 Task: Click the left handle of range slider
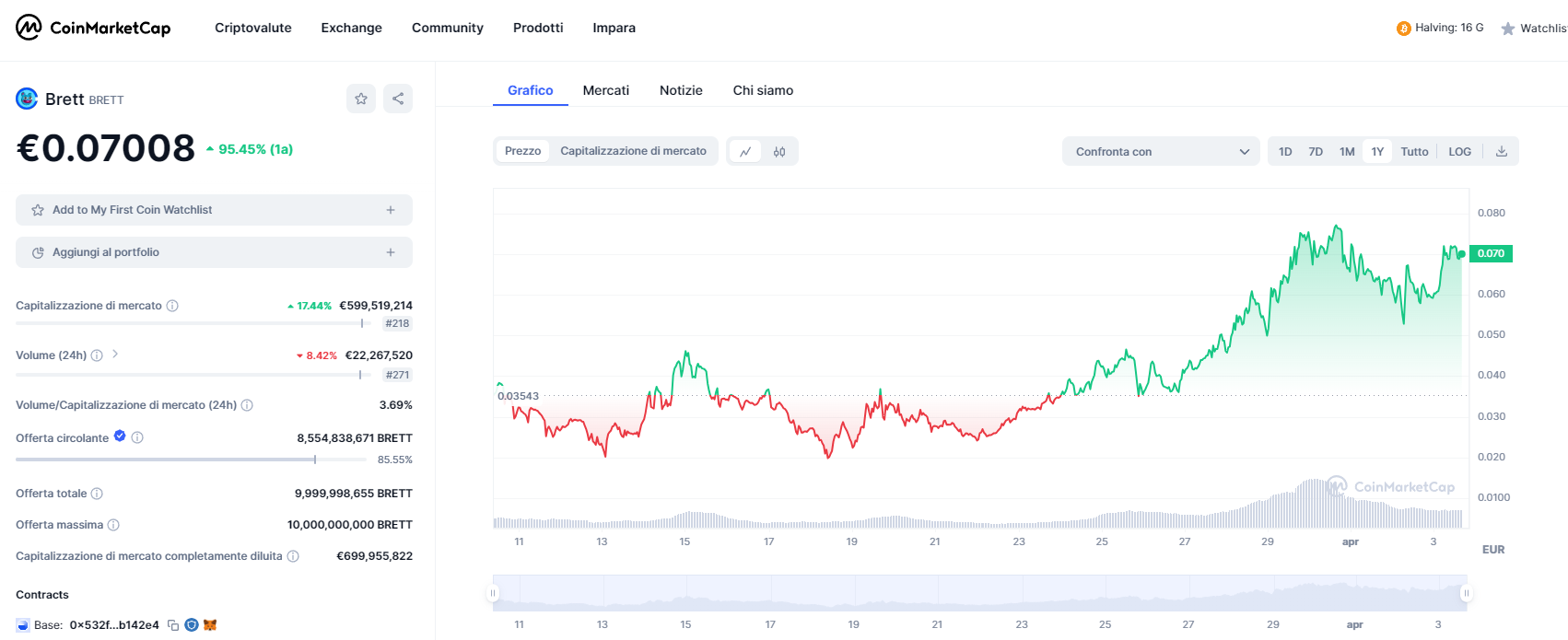(x=494, y=593)
